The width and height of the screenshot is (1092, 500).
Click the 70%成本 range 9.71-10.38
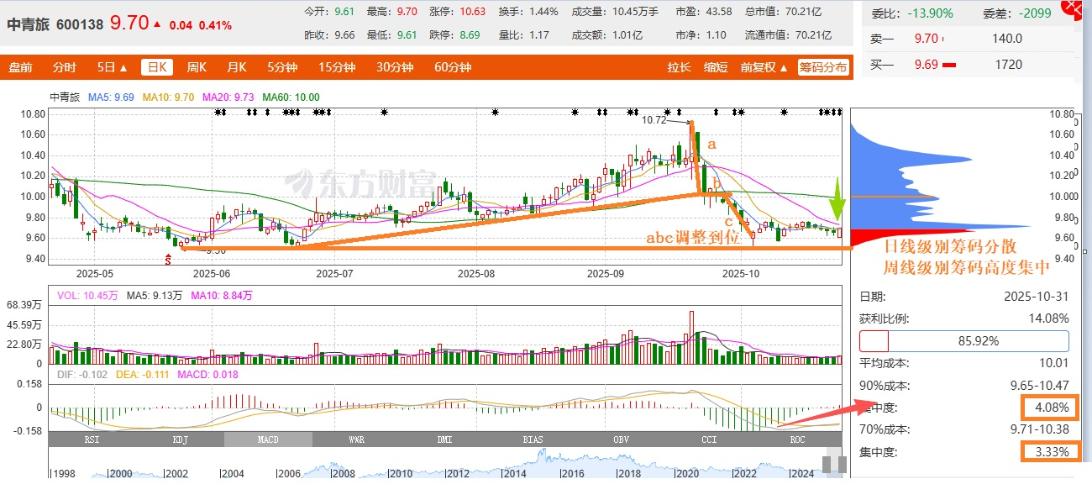[1041, 429]
